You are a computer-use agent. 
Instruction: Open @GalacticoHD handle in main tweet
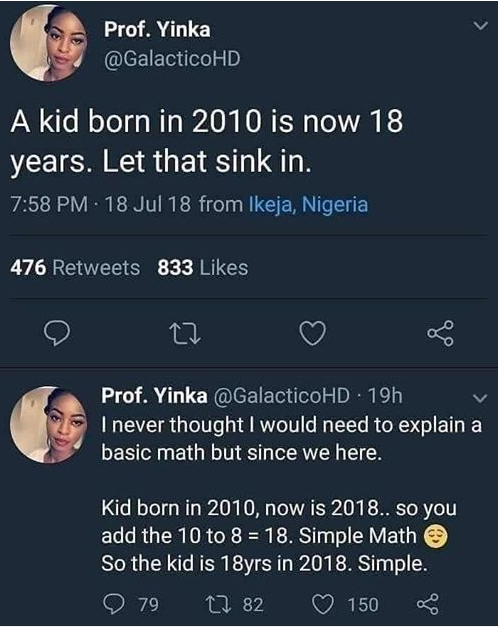(172, 58)
